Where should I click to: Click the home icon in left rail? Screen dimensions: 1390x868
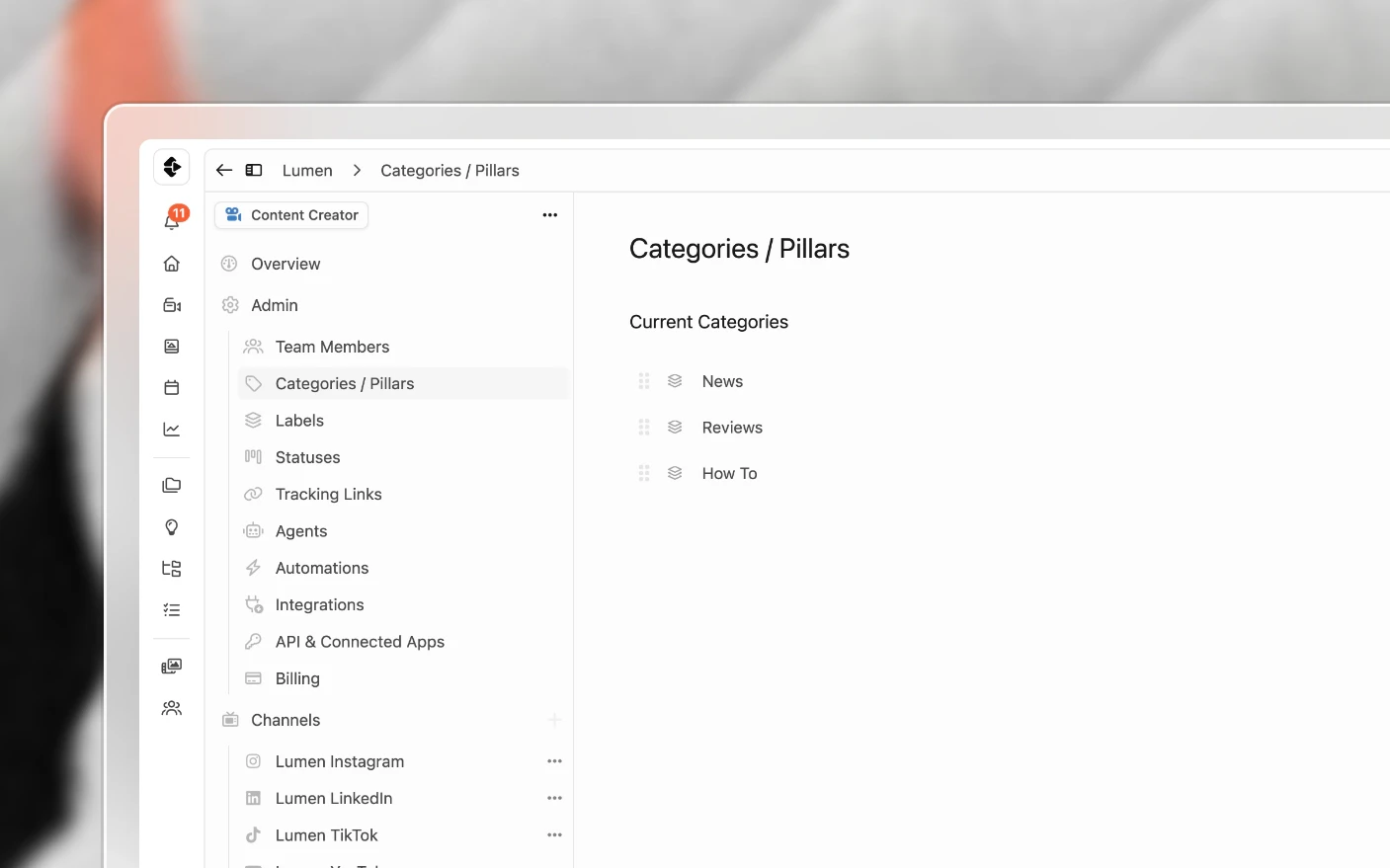click(172, 264)
